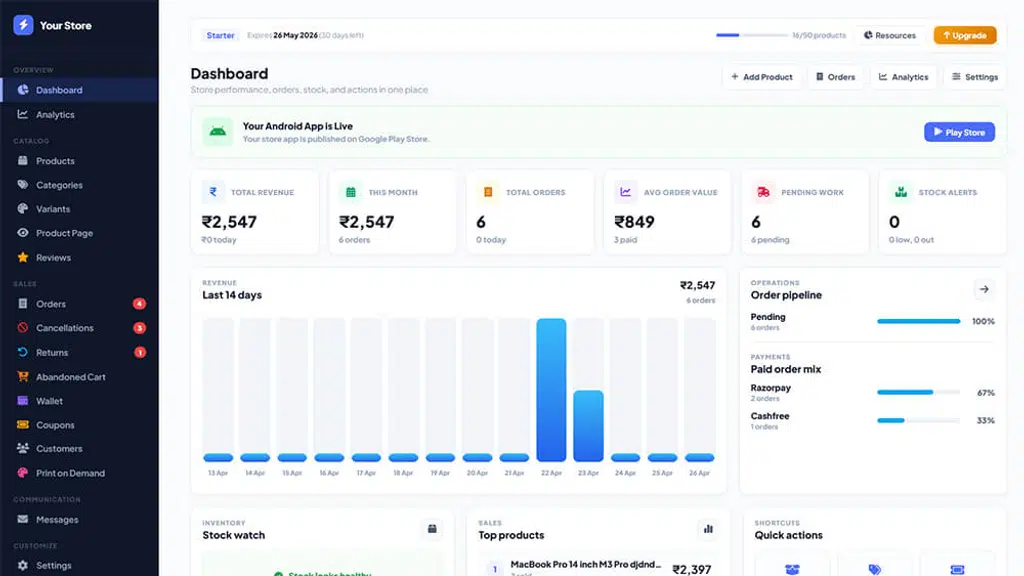Click the Product Page eye icon
1024x576 pixels.
23,233
